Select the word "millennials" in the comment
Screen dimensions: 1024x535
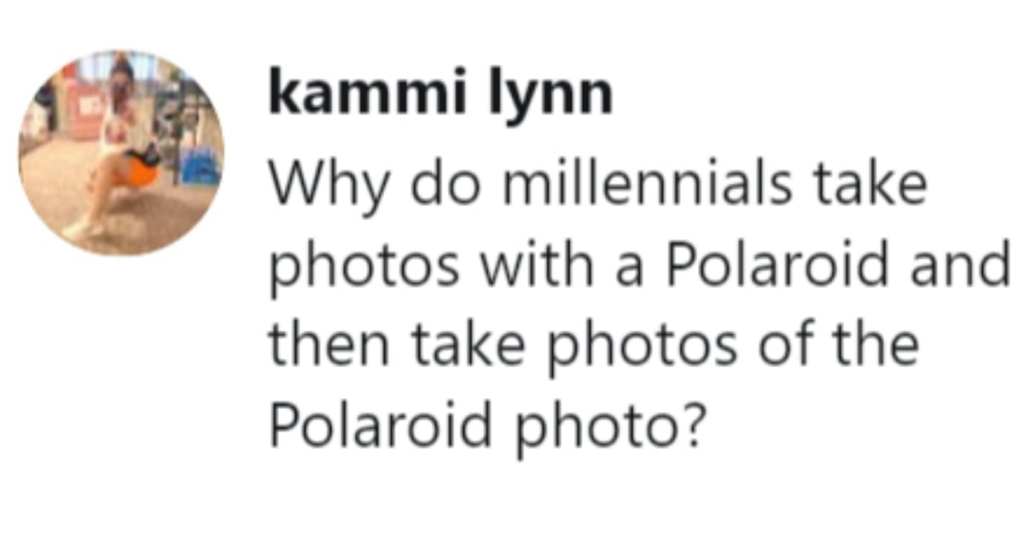coord(647,184)
